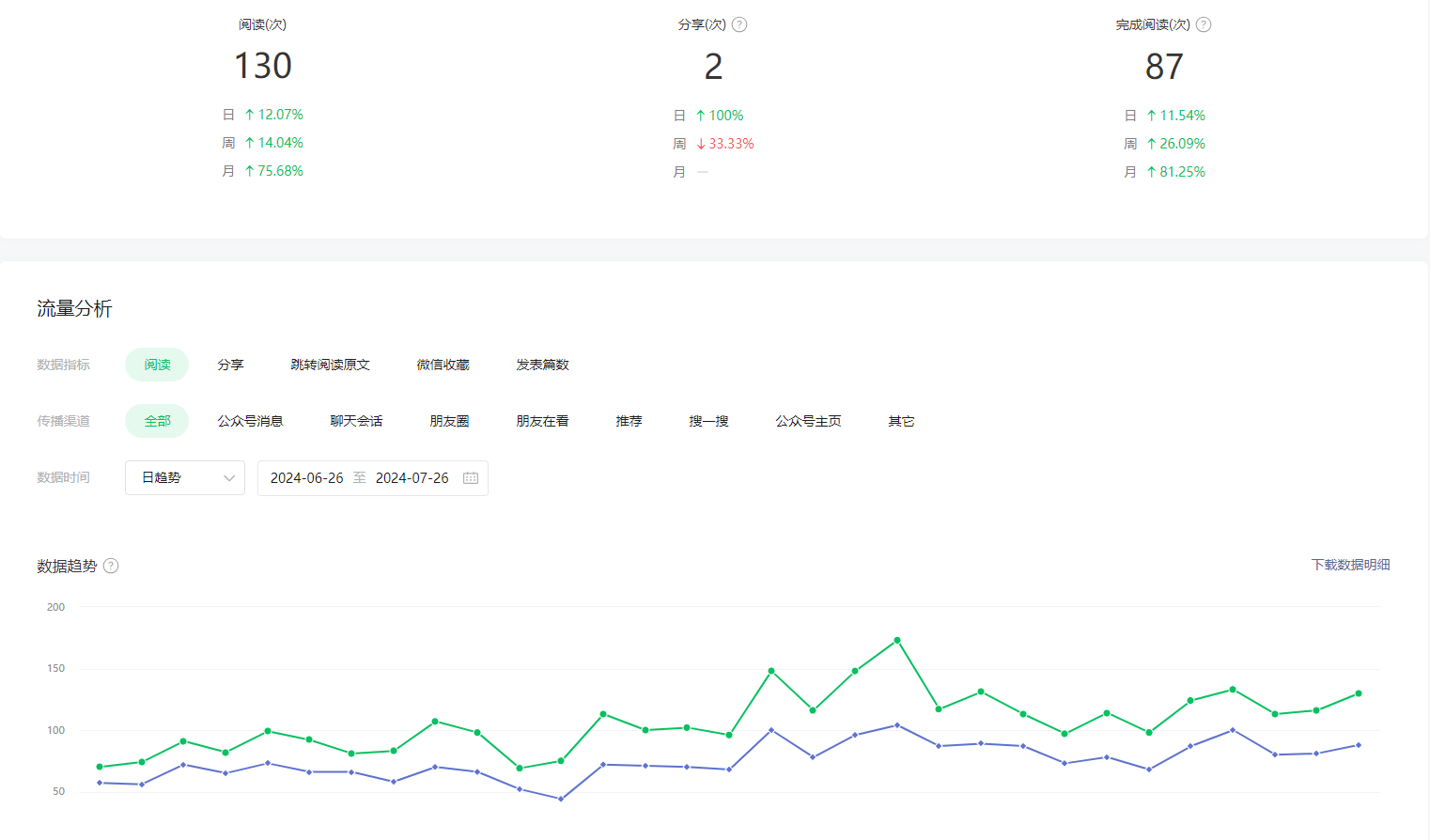Choose the 公众号主页 channel filter
Image resolution: width=1430 pixels, height=840 pixels.
(808, 421)
